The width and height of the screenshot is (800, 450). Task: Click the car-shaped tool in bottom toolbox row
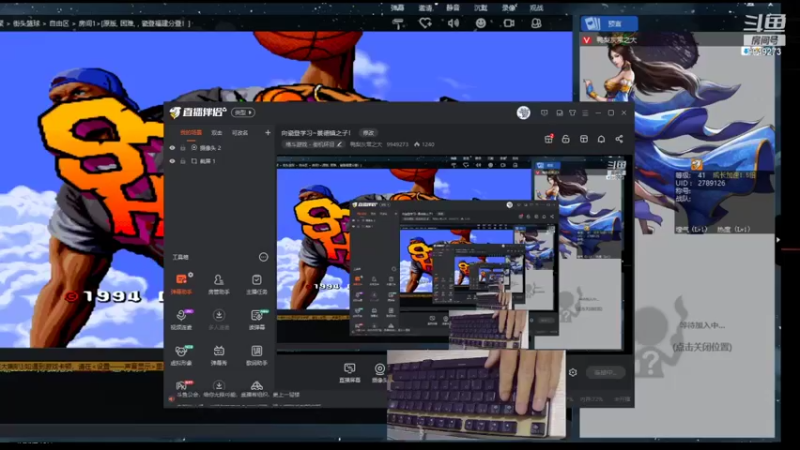pyautogui.click(x=257, y=385)
